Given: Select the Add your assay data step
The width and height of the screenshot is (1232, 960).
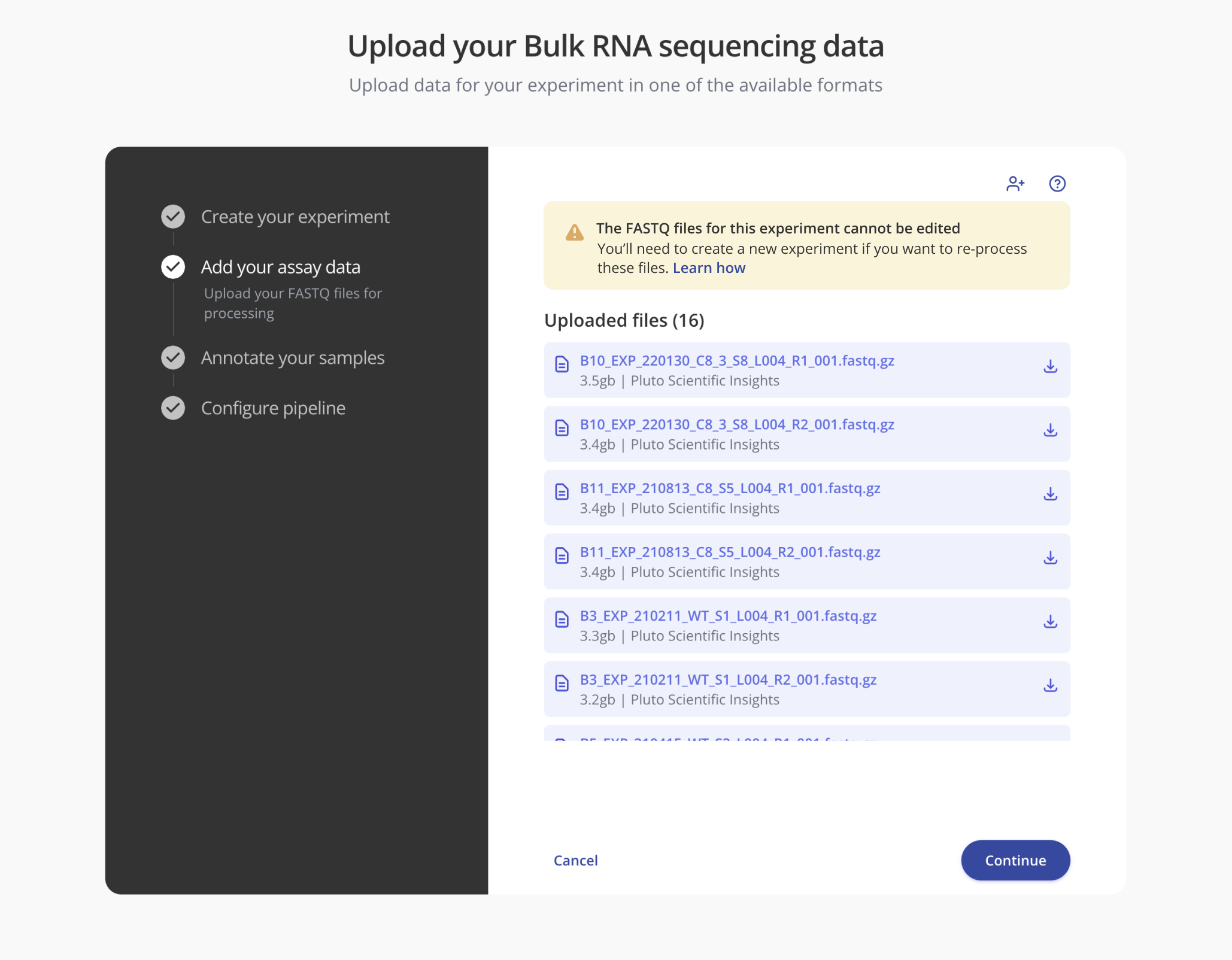Looking at the screenshot, I should click(x=280, y=267).
